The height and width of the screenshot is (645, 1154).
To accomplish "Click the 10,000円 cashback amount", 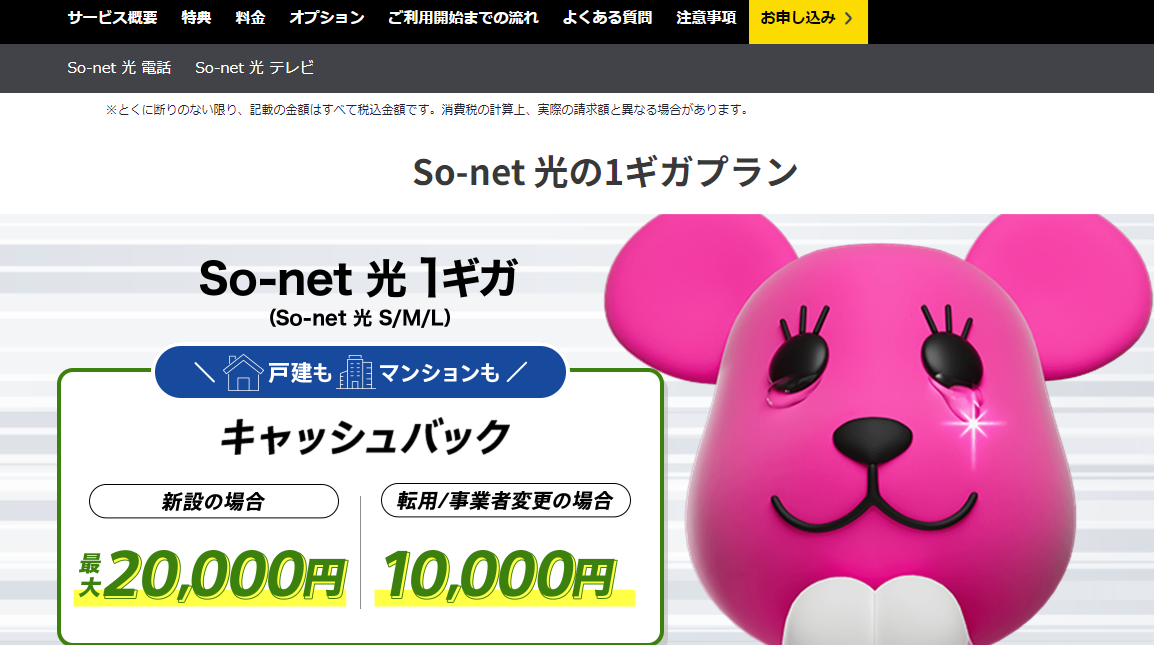I will [x=503, y=577].
